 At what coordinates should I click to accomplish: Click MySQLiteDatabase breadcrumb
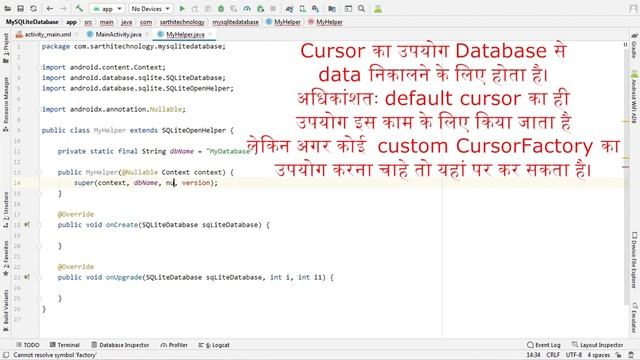pyautogui.click(x=32, y=22)
